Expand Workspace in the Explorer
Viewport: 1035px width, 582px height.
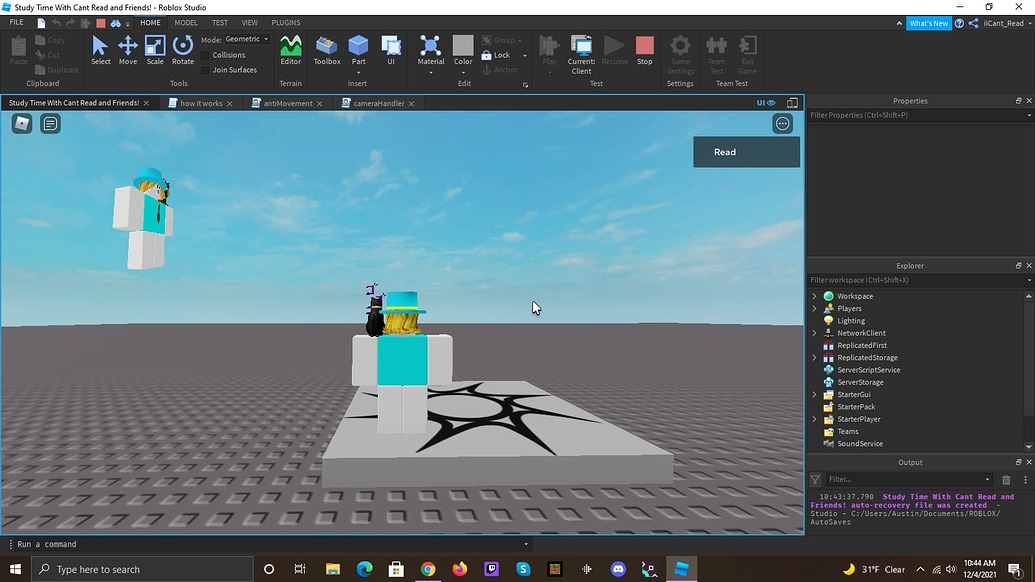coord(814,296)
